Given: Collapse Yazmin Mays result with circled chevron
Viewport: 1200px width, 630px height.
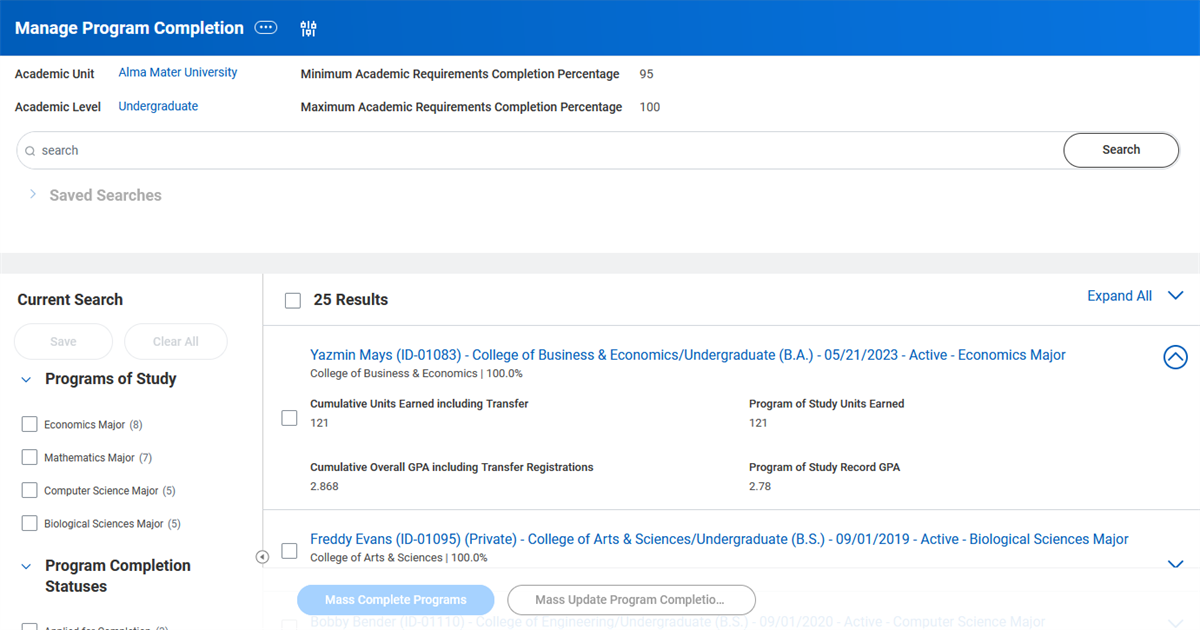Looking at the screenshot, I should click(x=1175, y=356).
